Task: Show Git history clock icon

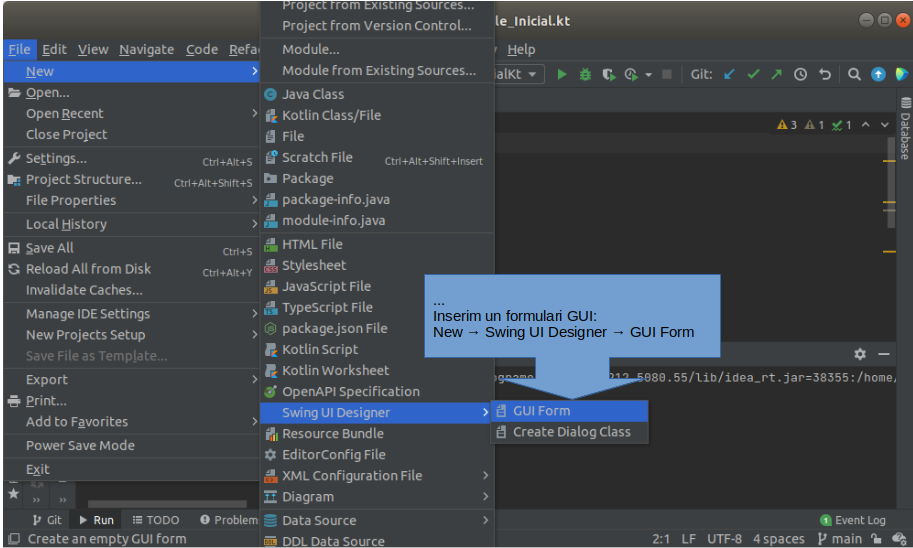Action: [801, 75]
